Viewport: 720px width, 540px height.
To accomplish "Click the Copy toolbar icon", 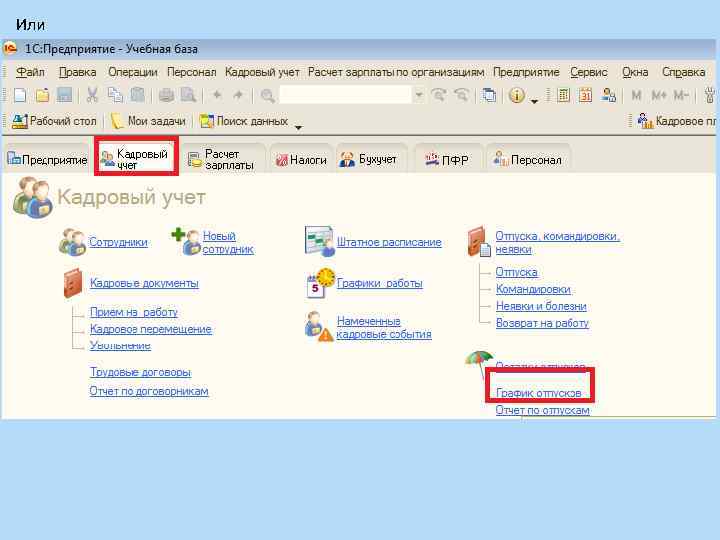I will 115,95.
